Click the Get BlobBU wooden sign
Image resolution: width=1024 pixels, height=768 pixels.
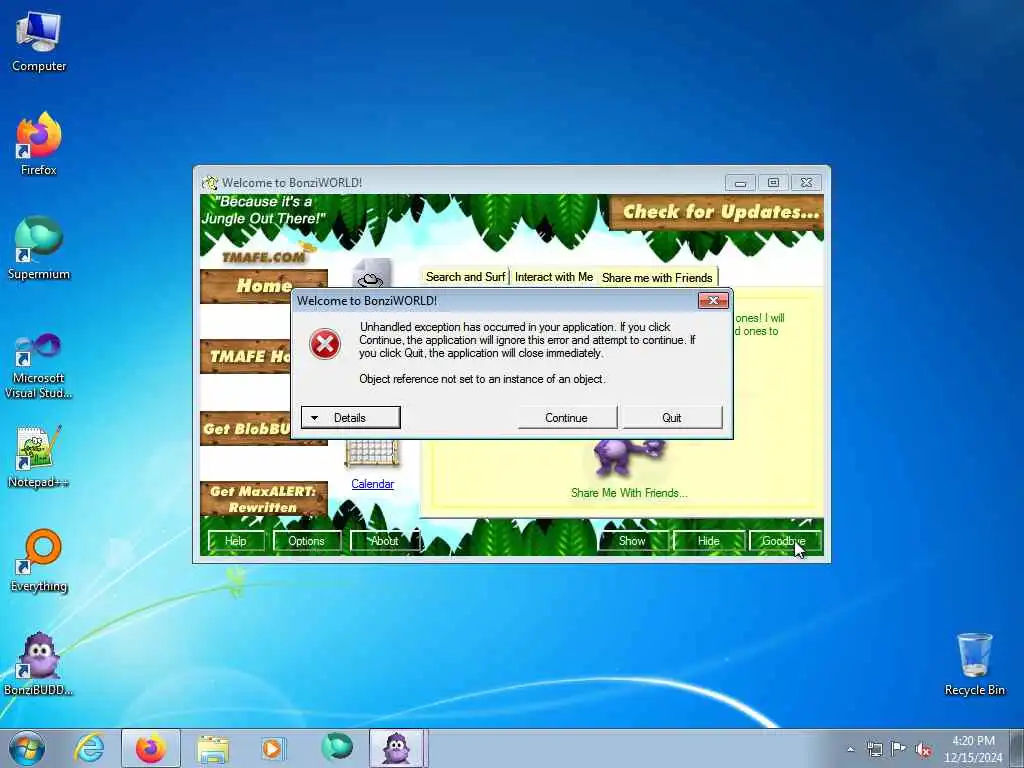point(246,428)
